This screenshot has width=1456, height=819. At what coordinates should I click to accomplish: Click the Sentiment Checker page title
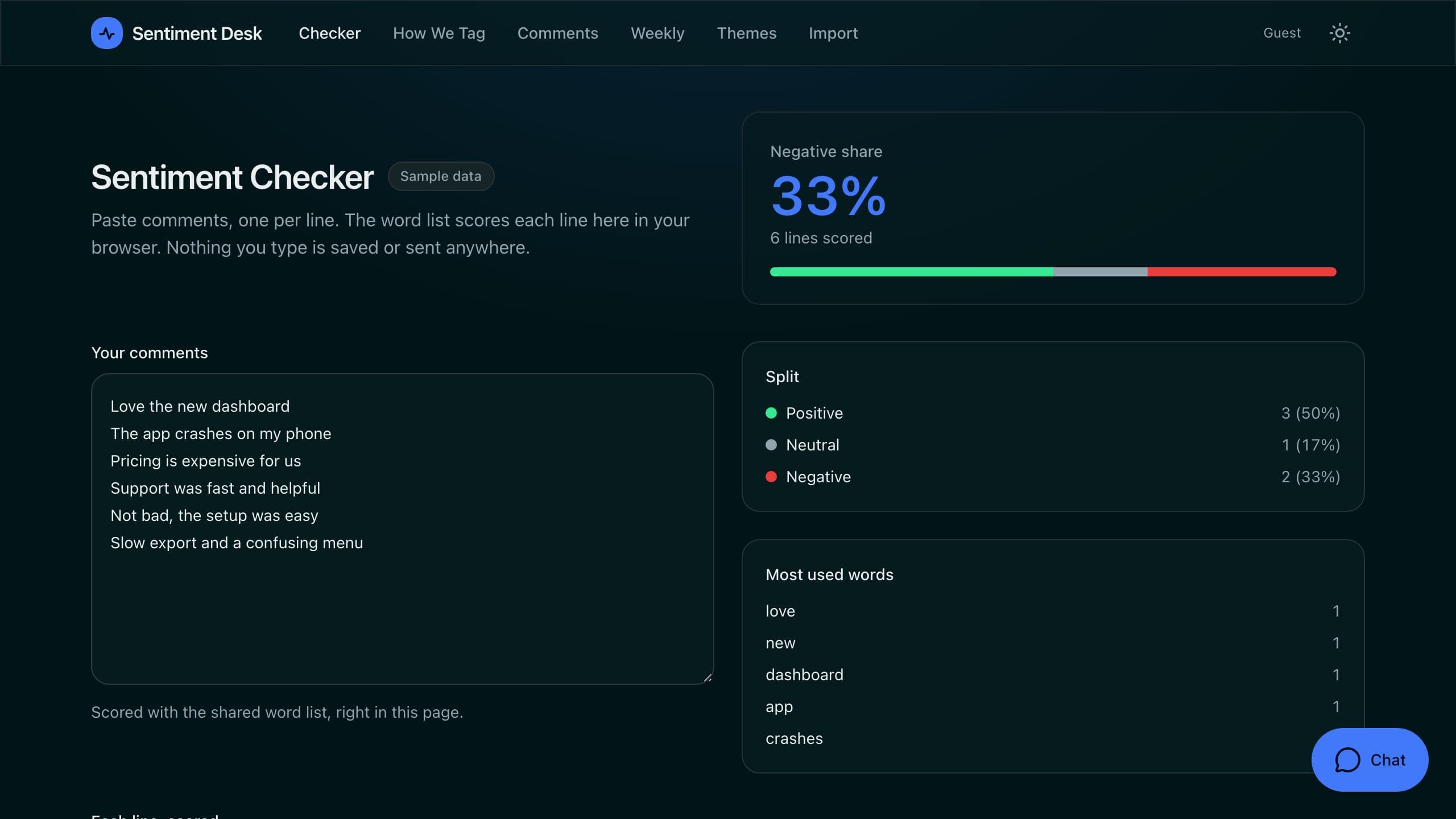click(232, 177)
